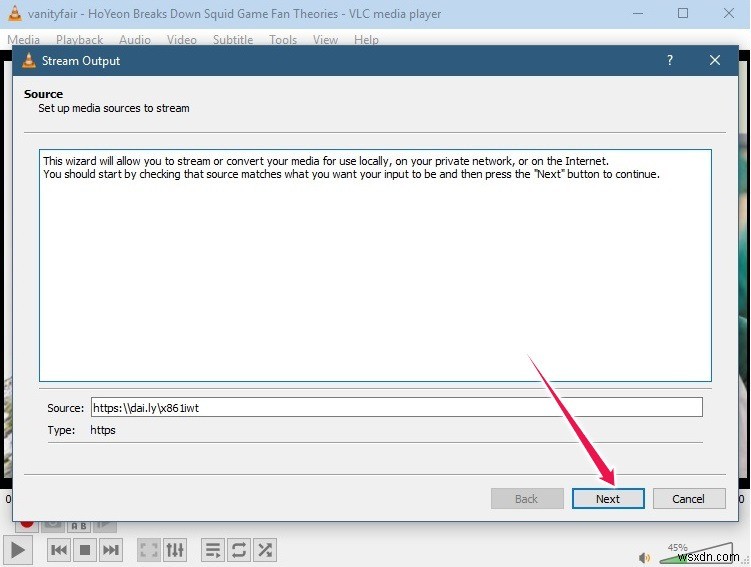Click the A-B loop button
Screen dimensions: 751x567
coord(79,525)
